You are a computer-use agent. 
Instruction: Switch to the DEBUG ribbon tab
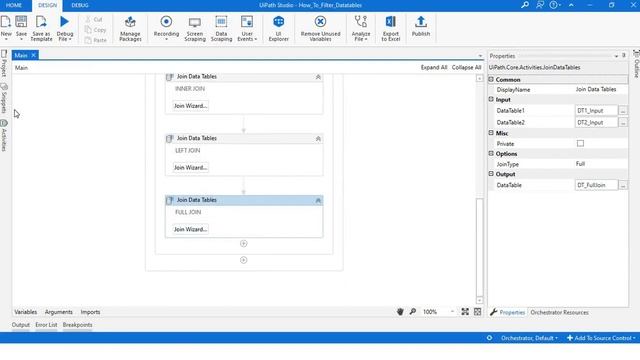(80, 5)
